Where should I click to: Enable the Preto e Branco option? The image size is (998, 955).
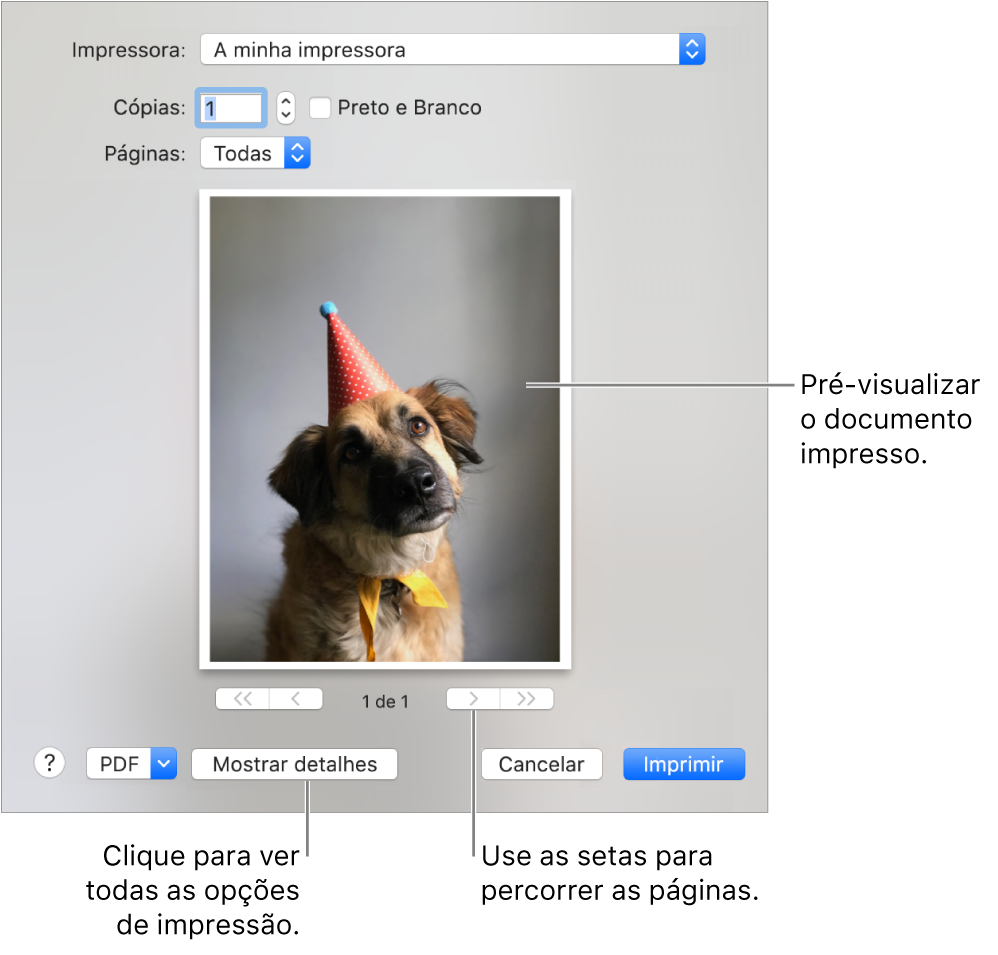coord(320,107)
